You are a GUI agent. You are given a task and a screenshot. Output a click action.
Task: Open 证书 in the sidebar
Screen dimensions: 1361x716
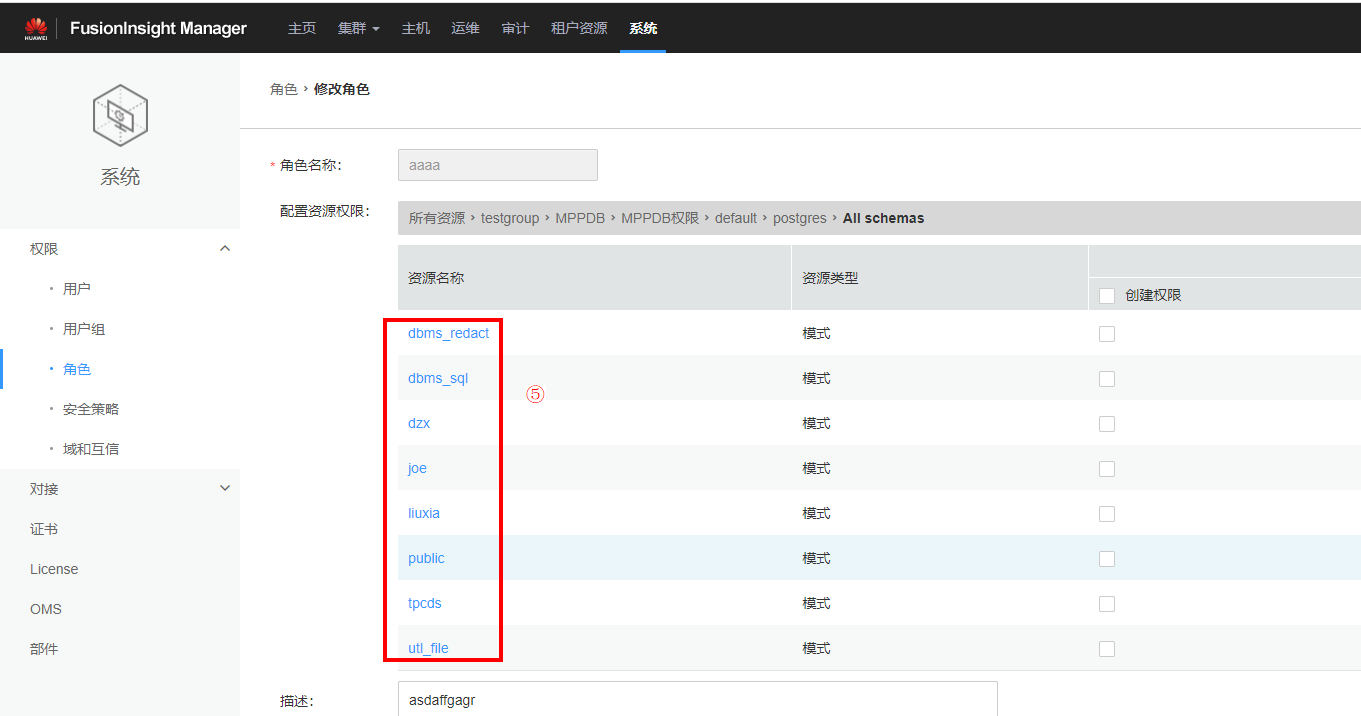44,529
